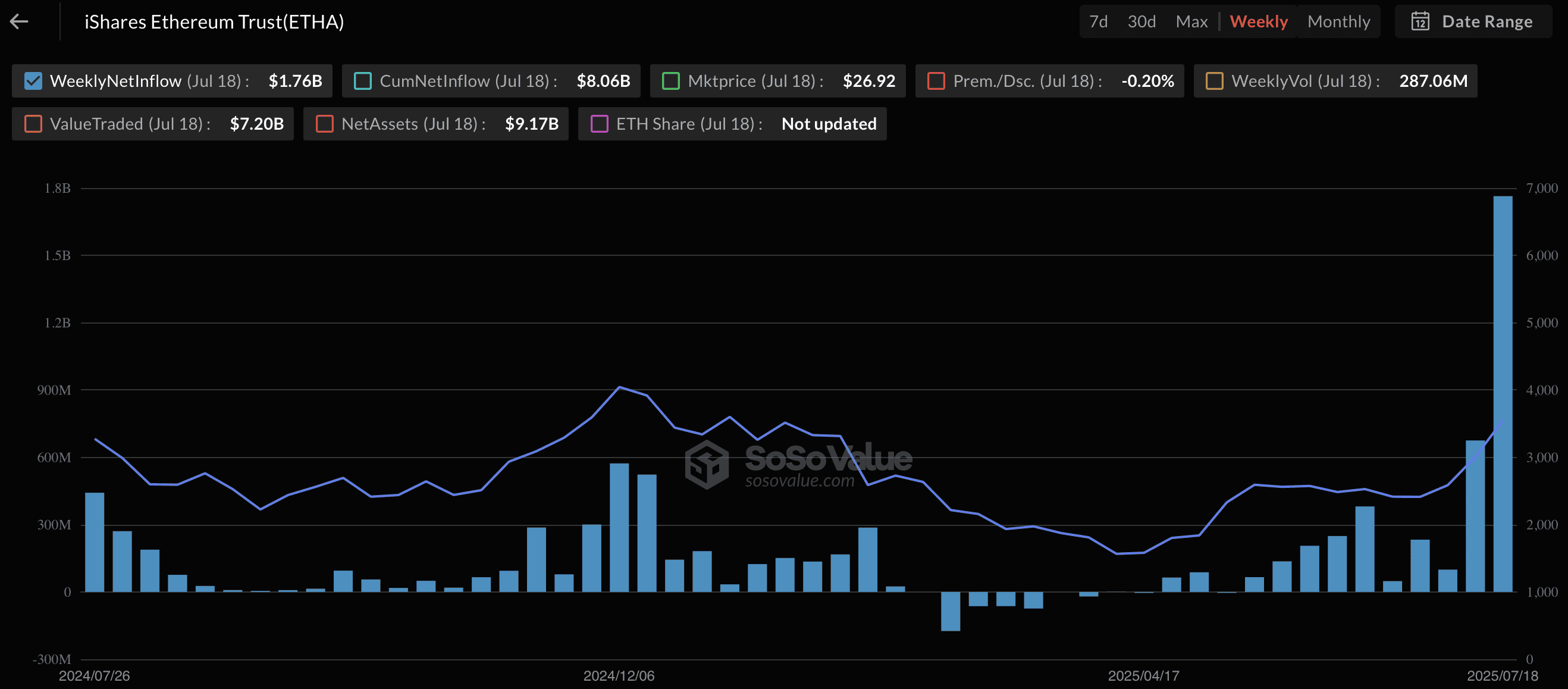Click the 4,000 right axis label
The height and width of the screenshot is (689, 1568).
pos(1542,390)
